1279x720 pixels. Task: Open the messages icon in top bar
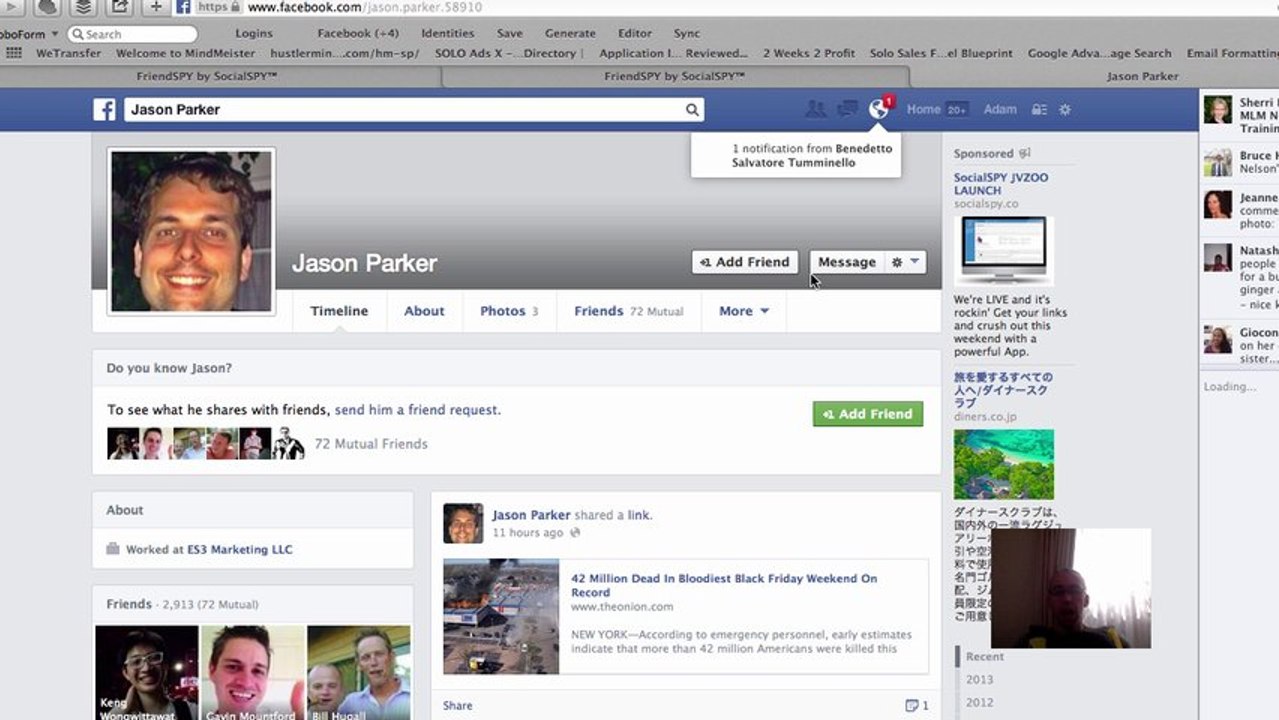point(848,109)
